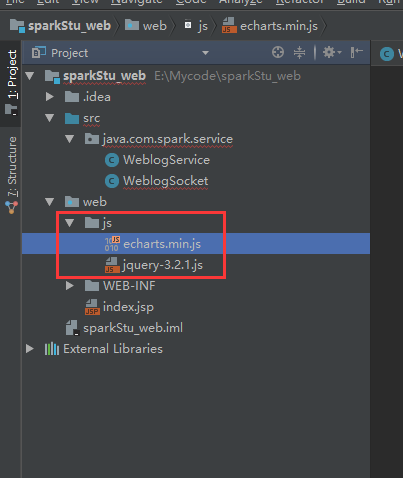Click js in the breadcrumb bar
The image size is (403, 478).
(x=203, y=26)
